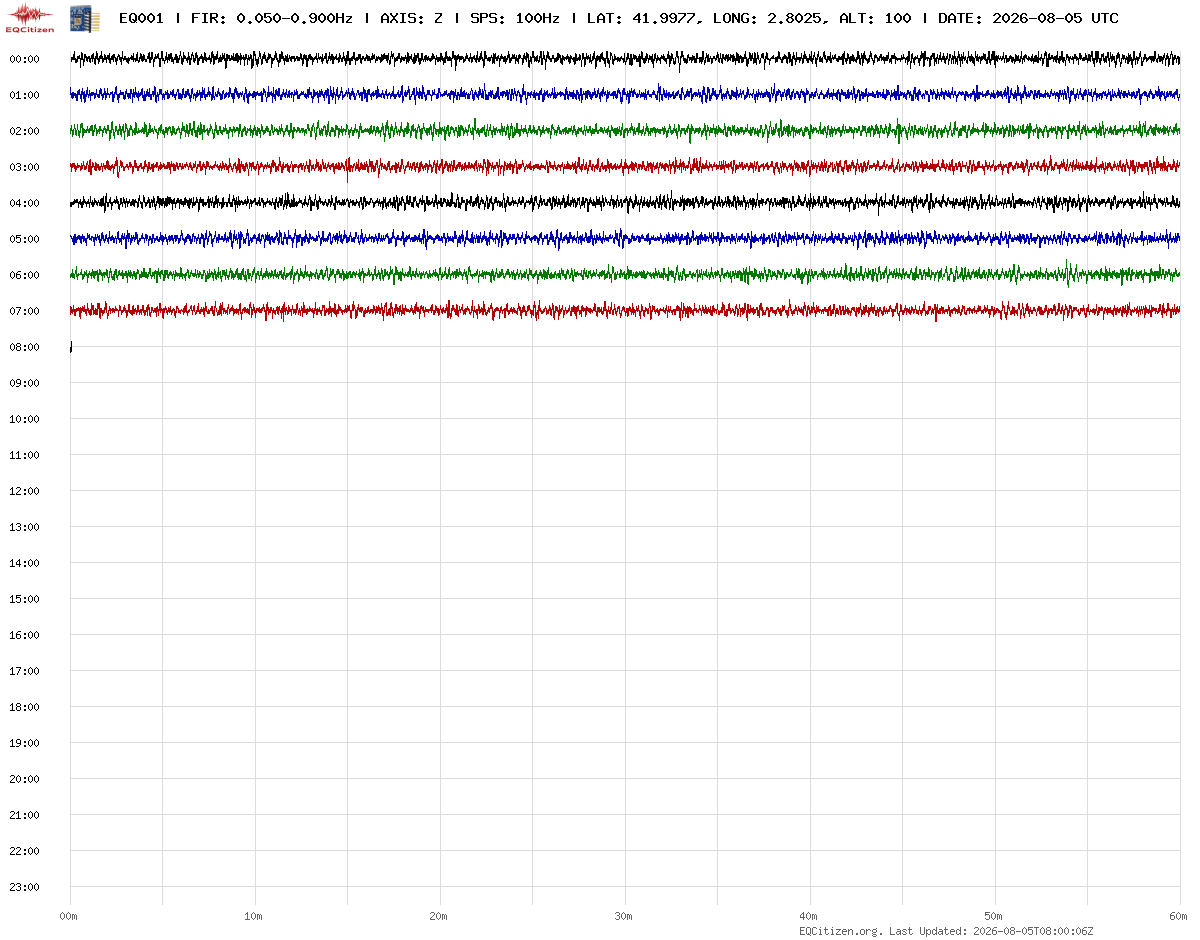Click the red 03:00 seismic trace

point(625,167)
